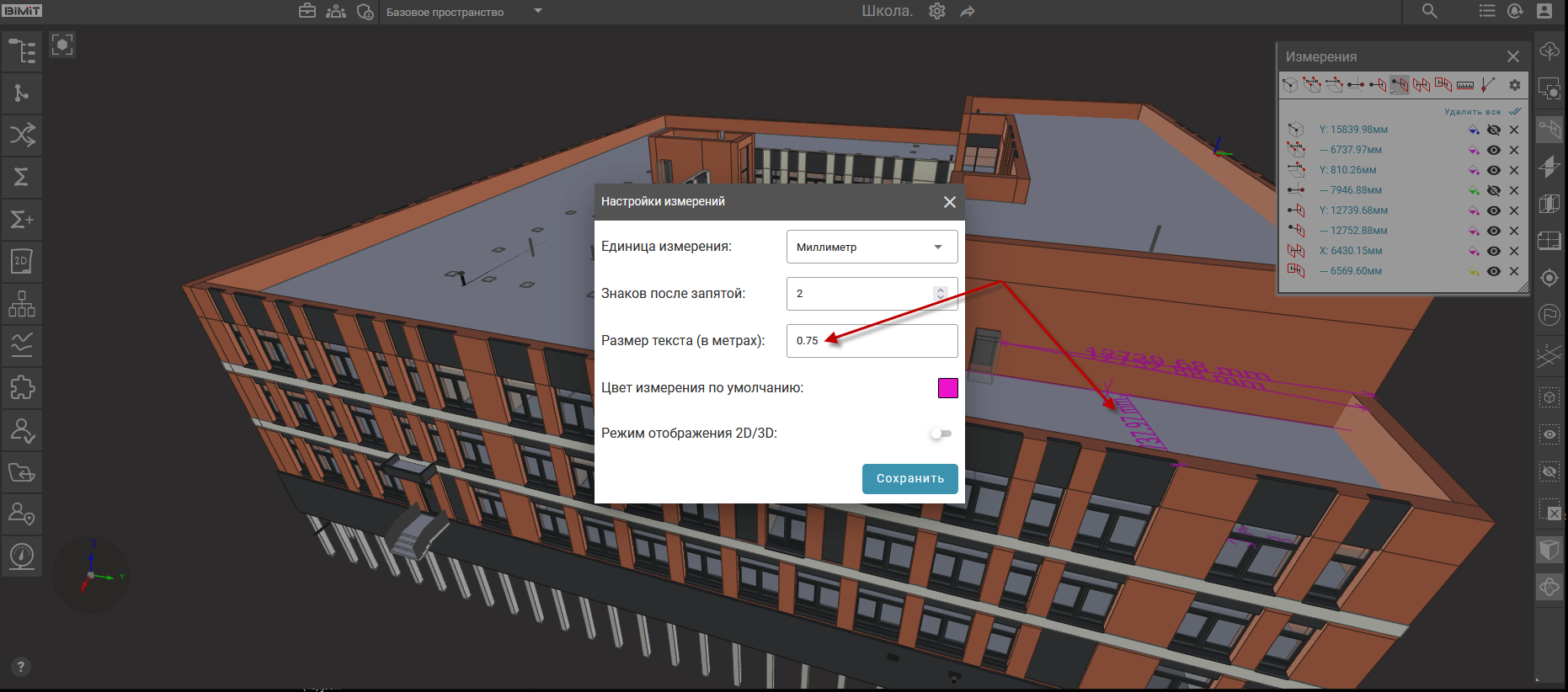Image resolution: width=1568 pixels, height=692 pixels.
Task: Open the magenta default measurement color swatch
Action: pyautogui.click(x=947, y=388)
